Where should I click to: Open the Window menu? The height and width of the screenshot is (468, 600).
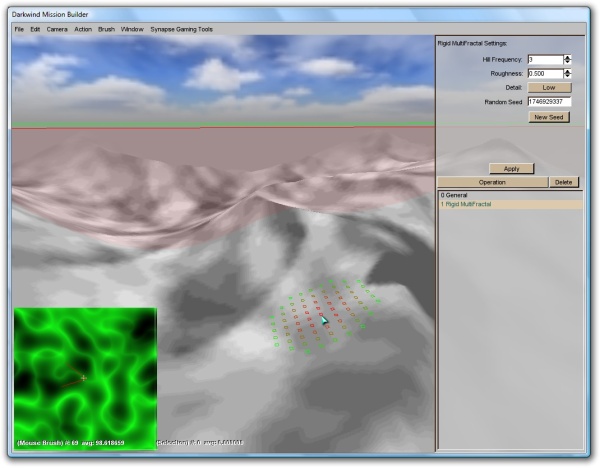coord(132,29)
